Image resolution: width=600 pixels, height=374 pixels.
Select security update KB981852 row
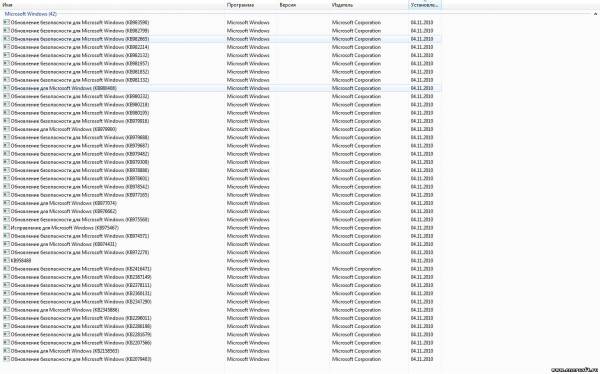click(x=222, y=72)
